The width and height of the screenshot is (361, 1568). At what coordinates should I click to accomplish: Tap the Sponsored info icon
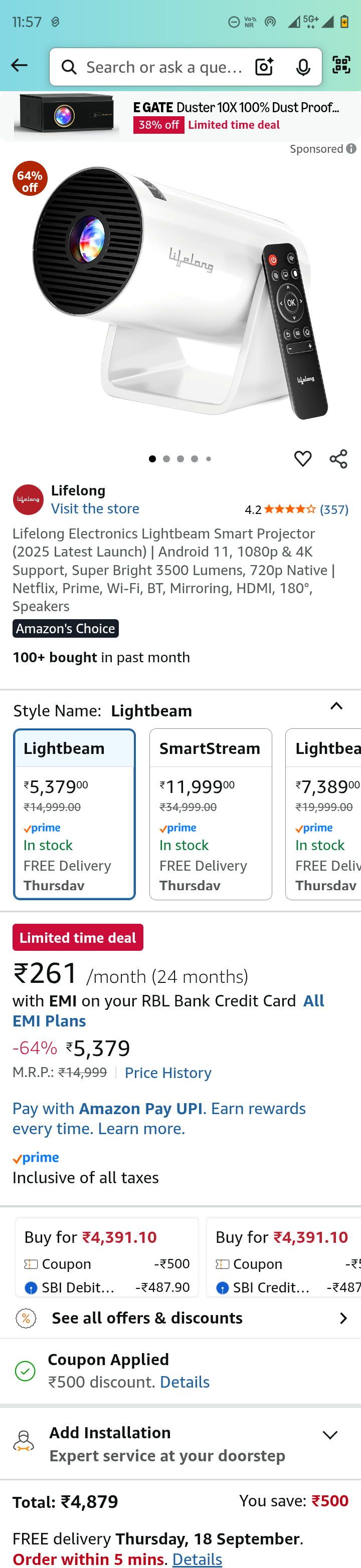(x=351, y=148)
